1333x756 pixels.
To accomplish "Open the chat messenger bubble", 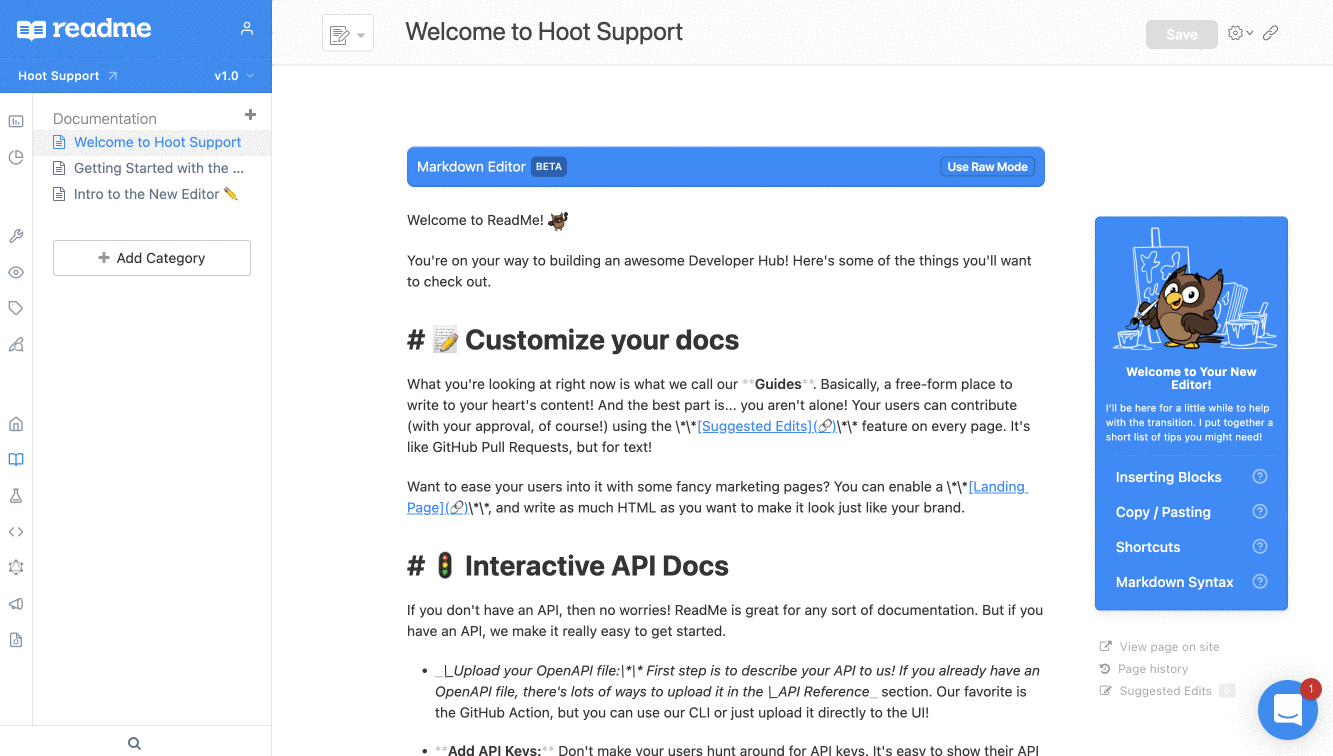I will [x=1288, y=710].
